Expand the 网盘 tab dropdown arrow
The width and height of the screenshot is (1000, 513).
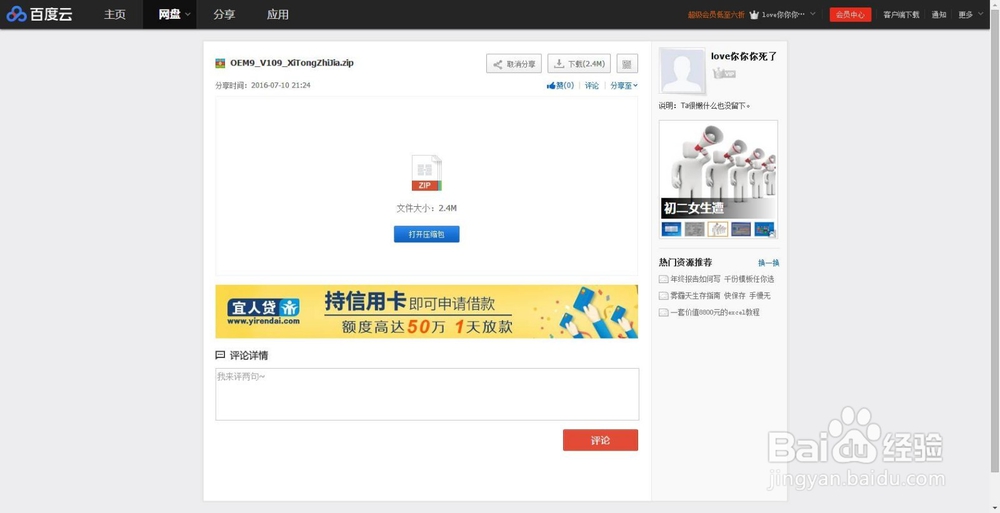[x=188, y=15]
